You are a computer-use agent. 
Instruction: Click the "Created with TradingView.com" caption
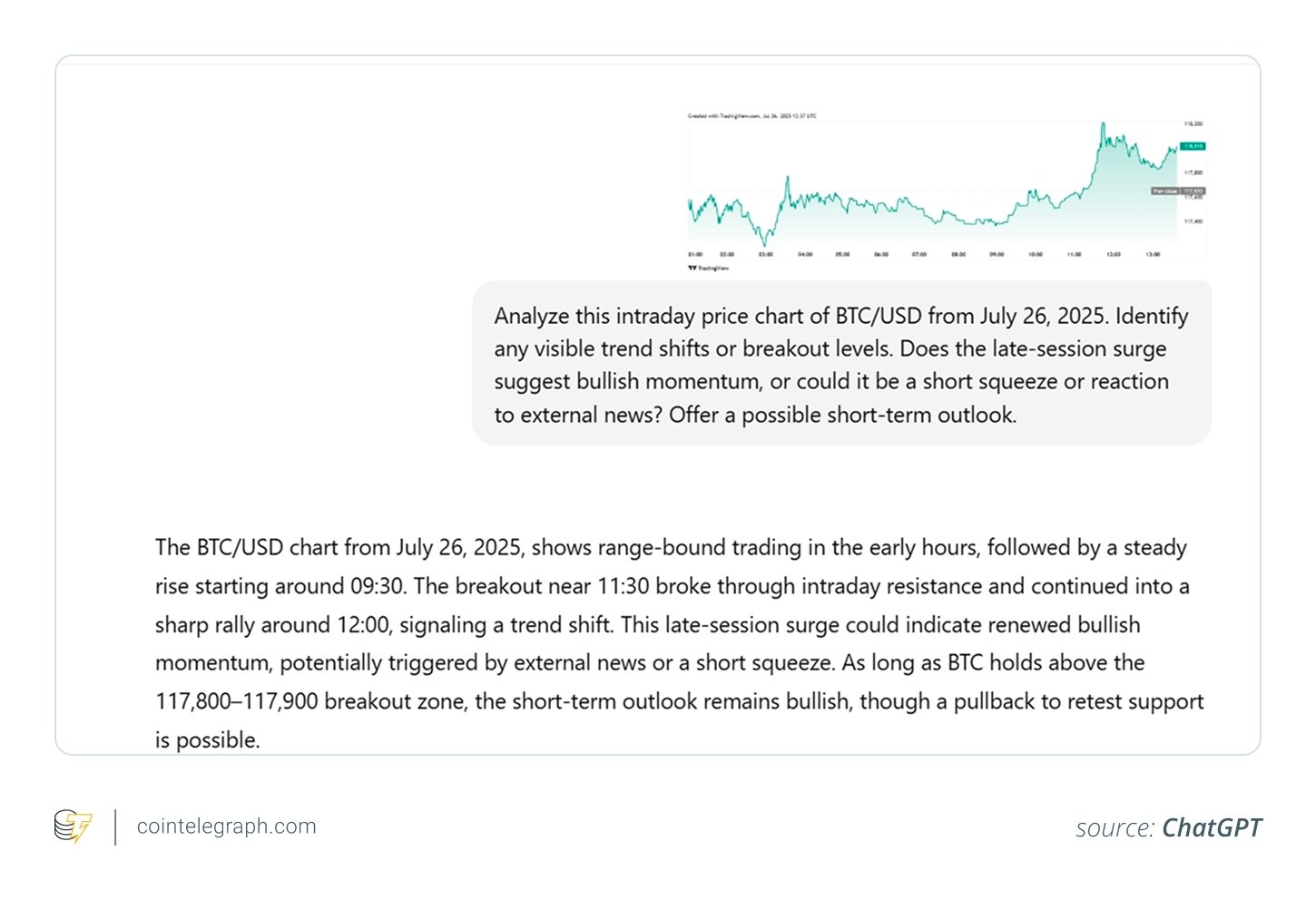pyautogui.click(x=751, y=116)
